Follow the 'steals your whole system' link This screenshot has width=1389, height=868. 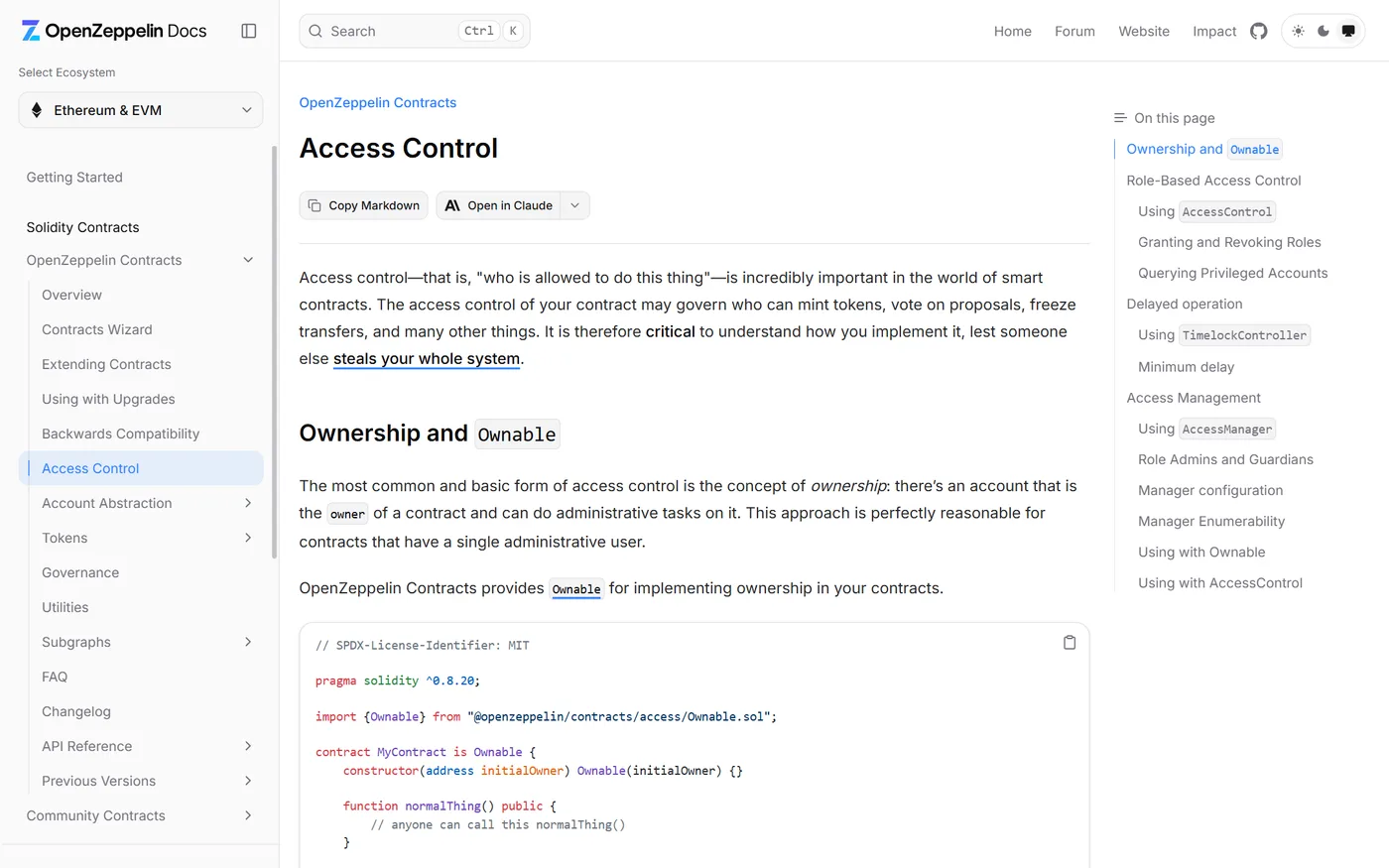pyautogui.click(x=427, y=359)
